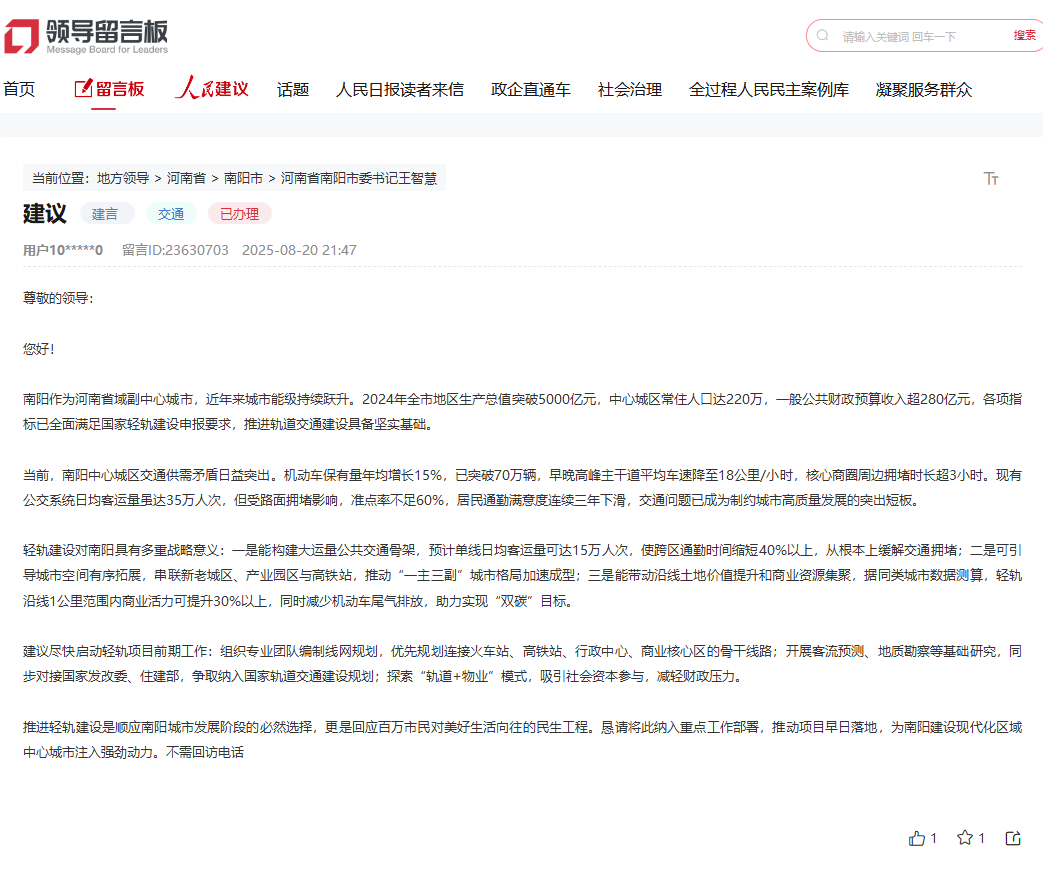
Task: Click the share icon beside the star
Action: [1013, 838]
